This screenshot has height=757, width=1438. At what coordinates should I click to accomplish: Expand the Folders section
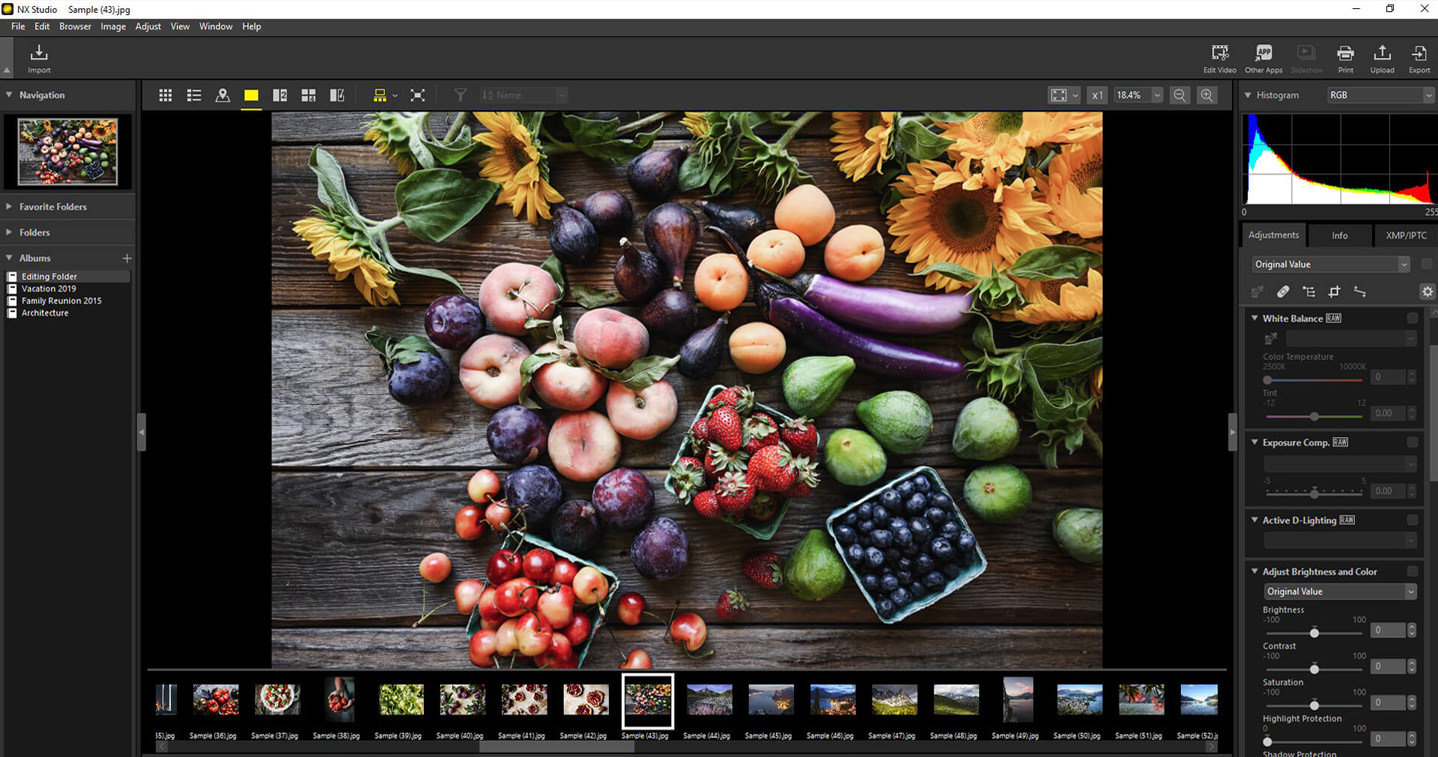pos(9,232)
